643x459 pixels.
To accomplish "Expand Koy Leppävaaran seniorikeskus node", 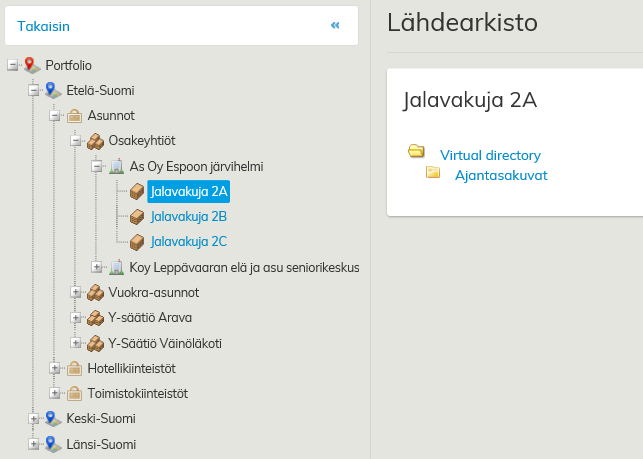I will (96, 267).
